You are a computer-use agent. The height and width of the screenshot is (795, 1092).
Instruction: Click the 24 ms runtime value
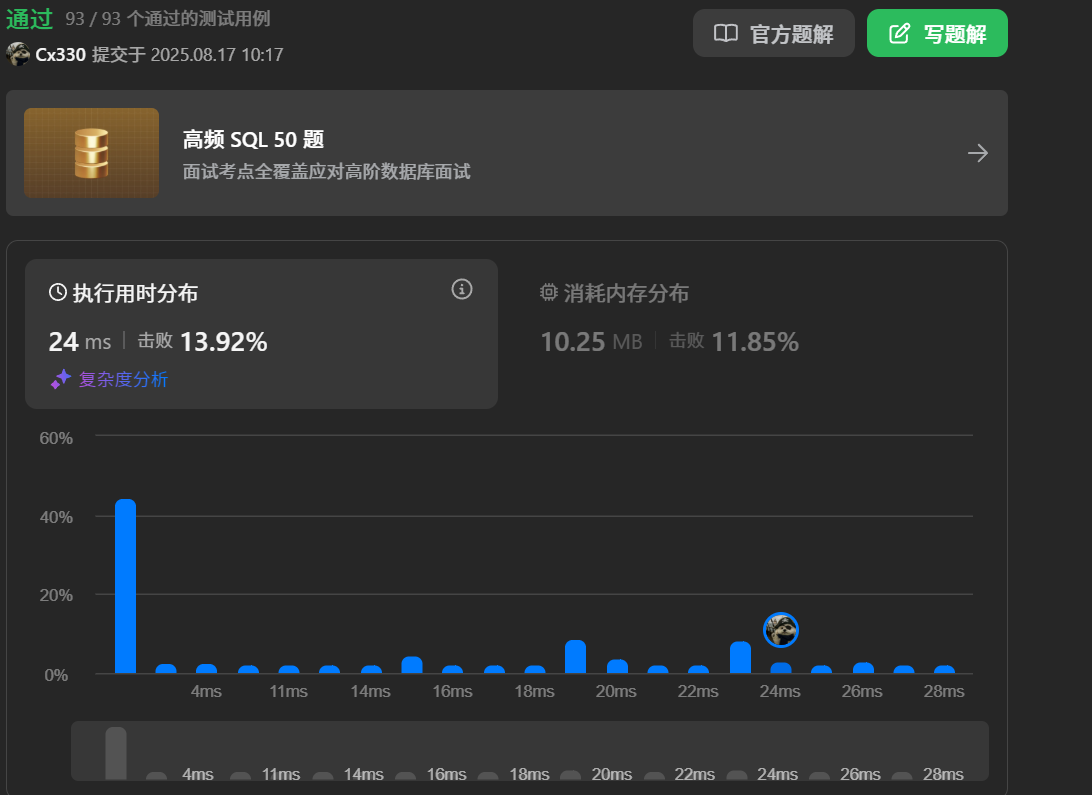click(x=80, y=342)
